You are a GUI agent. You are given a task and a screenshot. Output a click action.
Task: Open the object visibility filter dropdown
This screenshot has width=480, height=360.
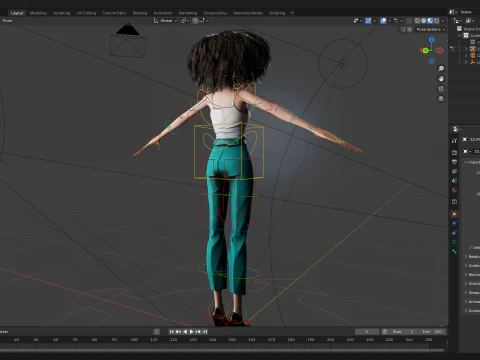click(x=357, y=21)
